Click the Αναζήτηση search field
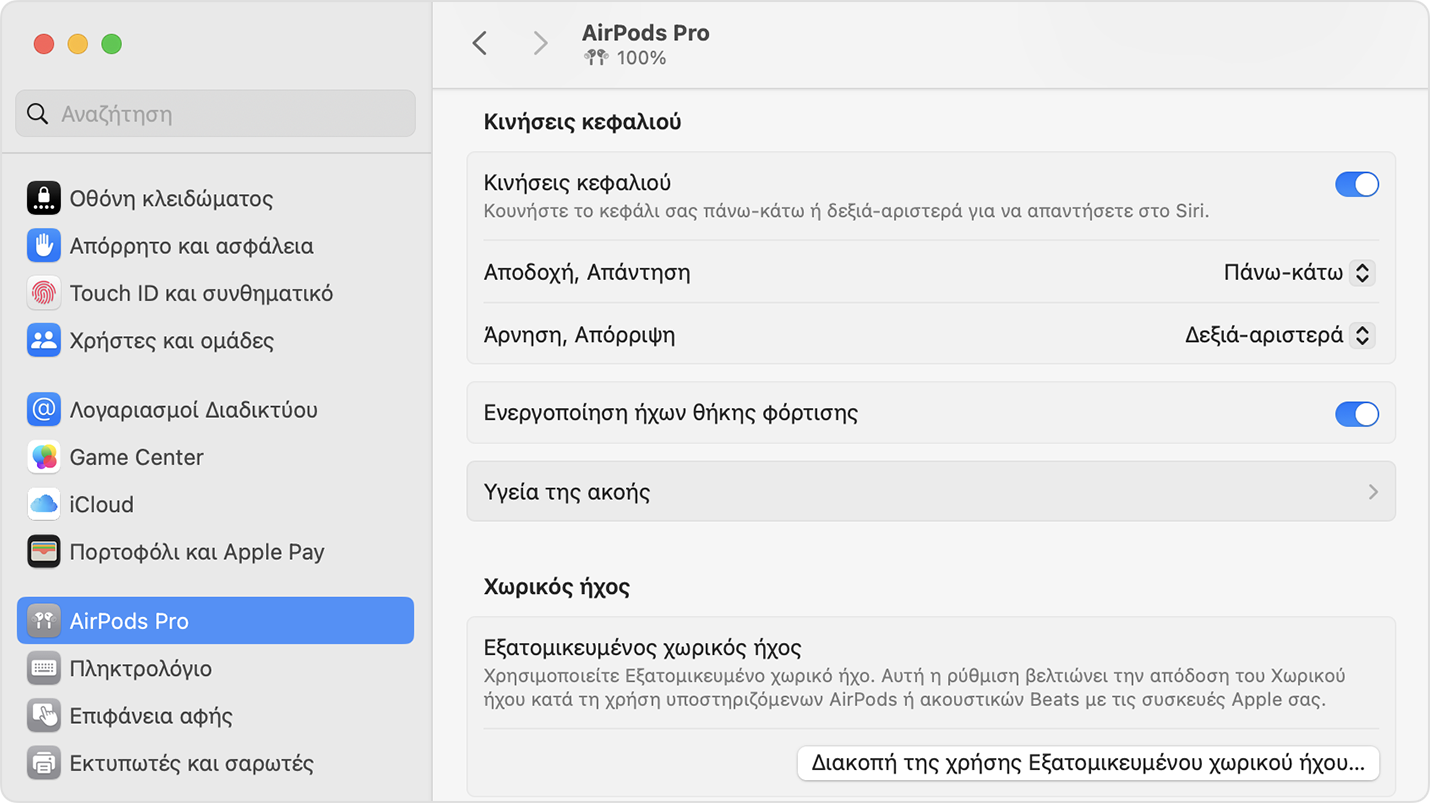 point(215,114)
